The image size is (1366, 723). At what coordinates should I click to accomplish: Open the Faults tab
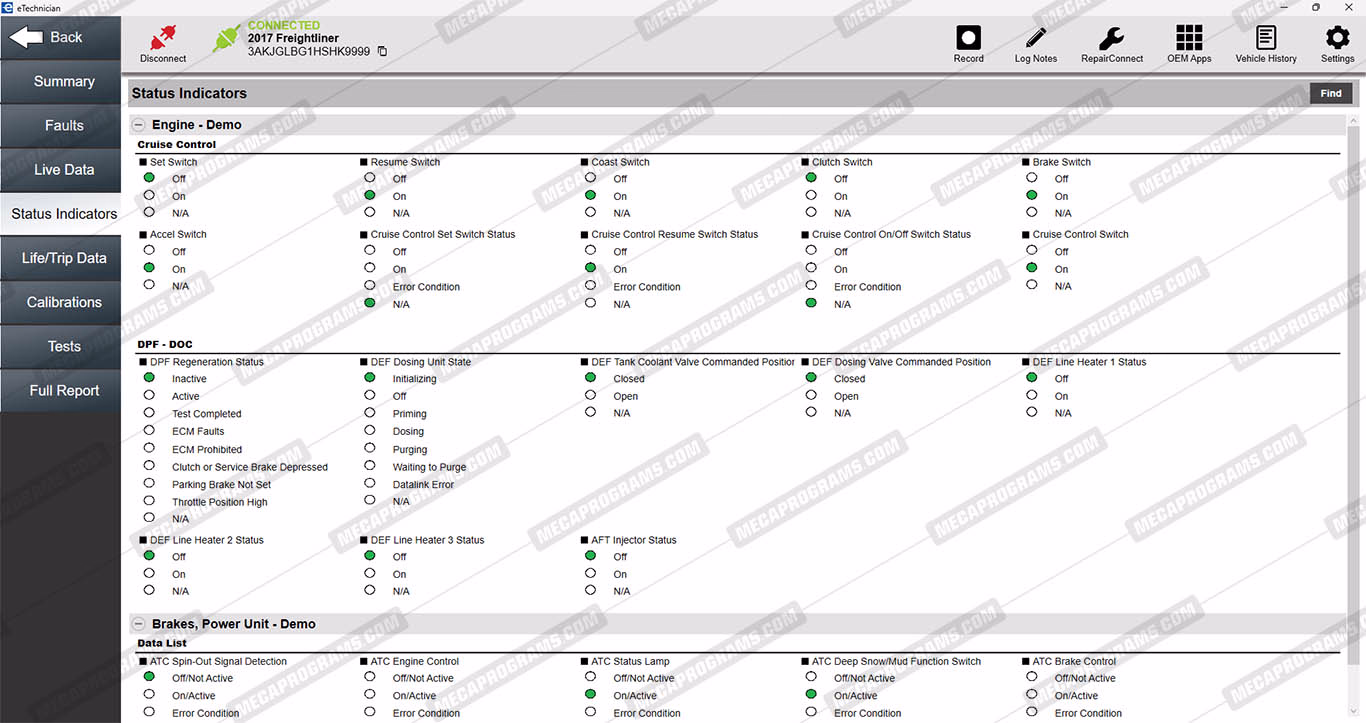click(x=63, y=126)
